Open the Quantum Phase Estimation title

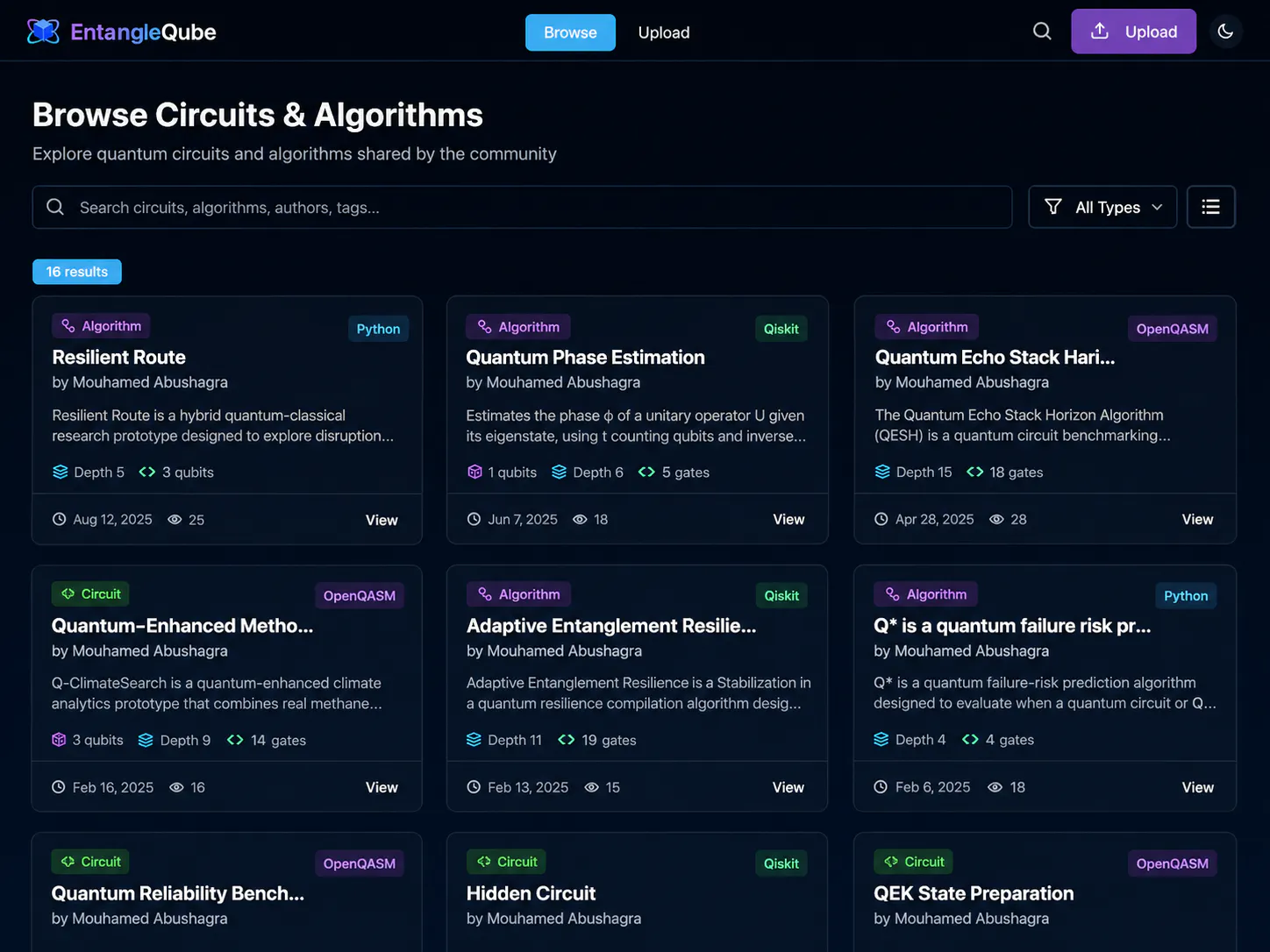click(x=585, y=357)
